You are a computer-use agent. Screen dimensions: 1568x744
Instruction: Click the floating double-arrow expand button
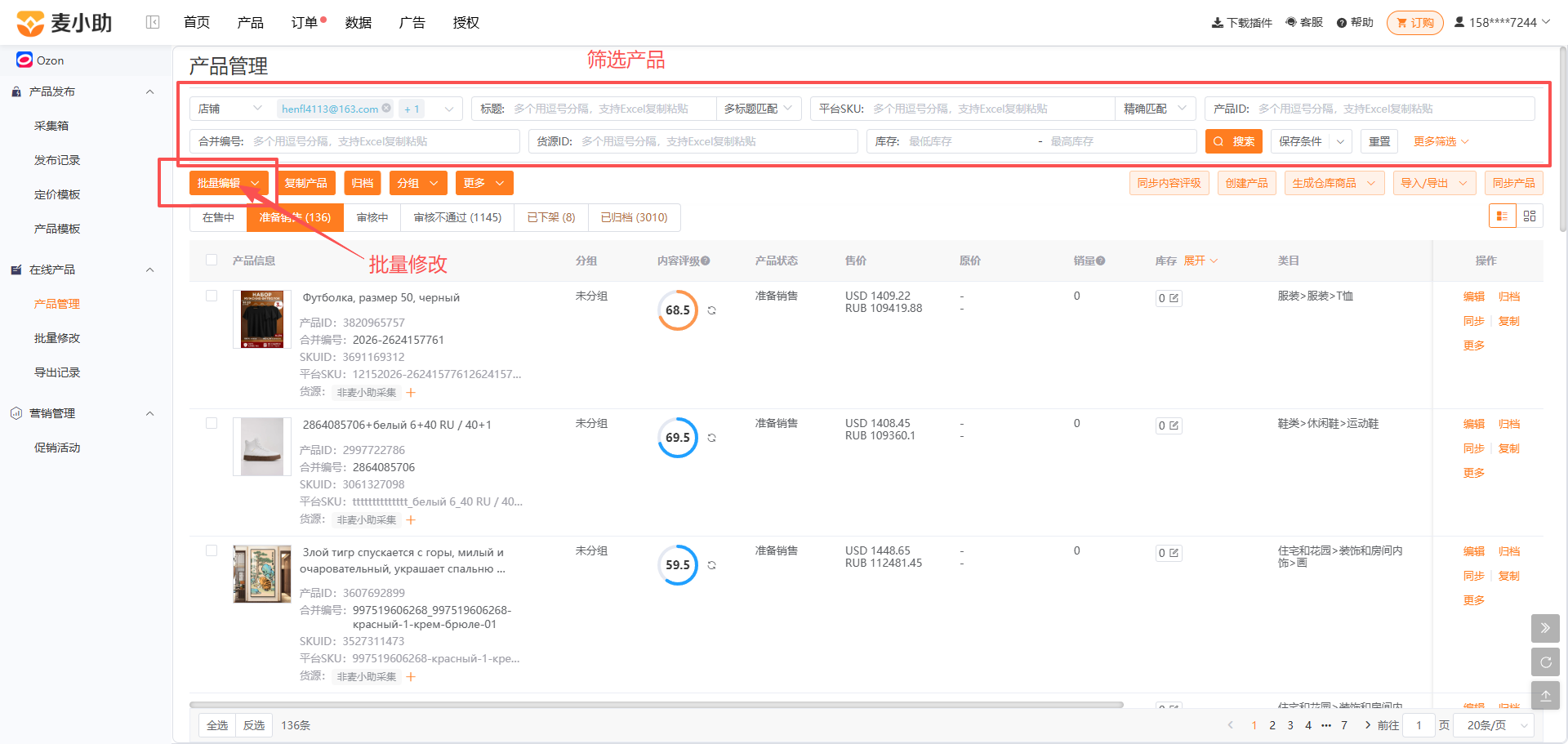tap(1545, 628)
